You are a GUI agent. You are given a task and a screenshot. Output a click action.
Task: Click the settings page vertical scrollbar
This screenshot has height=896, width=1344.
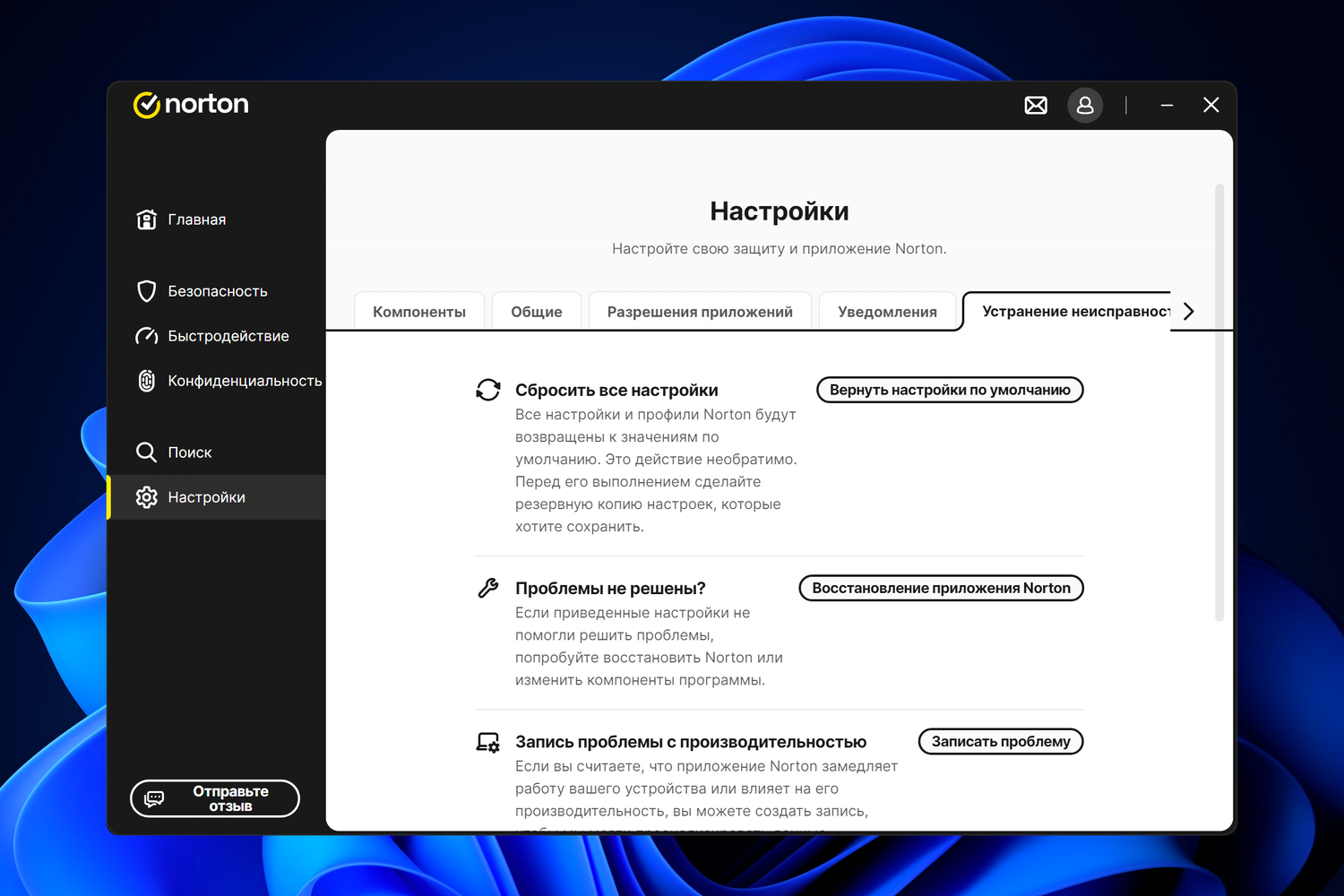click(1219, 402)
